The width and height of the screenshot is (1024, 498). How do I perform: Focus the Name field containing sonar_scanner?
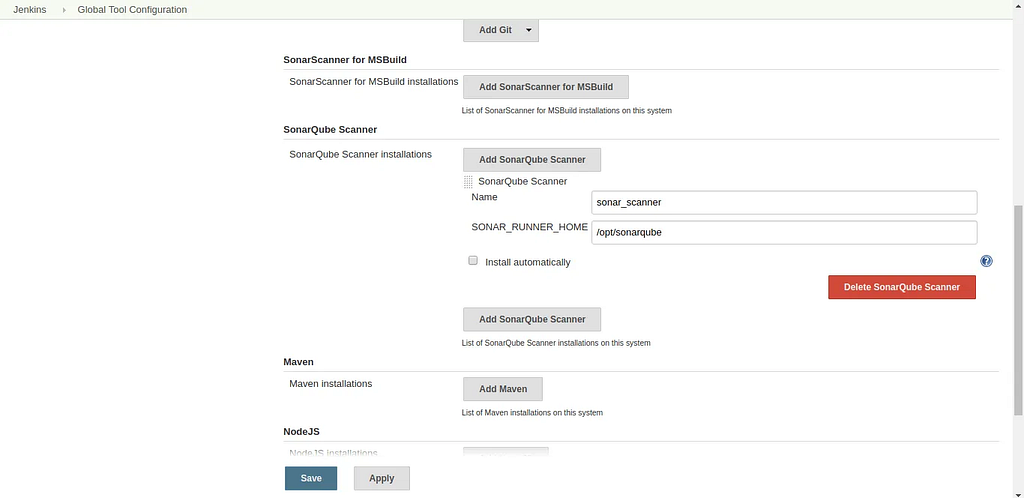[x=784, y=202]
